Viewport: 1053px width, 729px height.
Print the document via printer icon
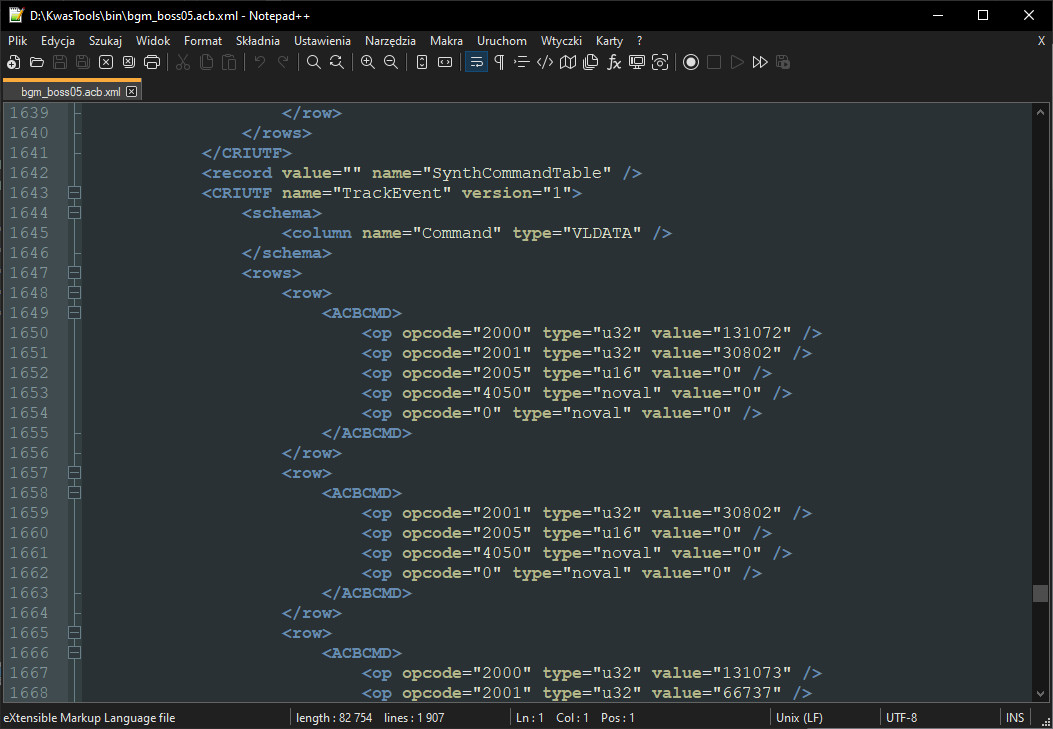tap(151, 61)
